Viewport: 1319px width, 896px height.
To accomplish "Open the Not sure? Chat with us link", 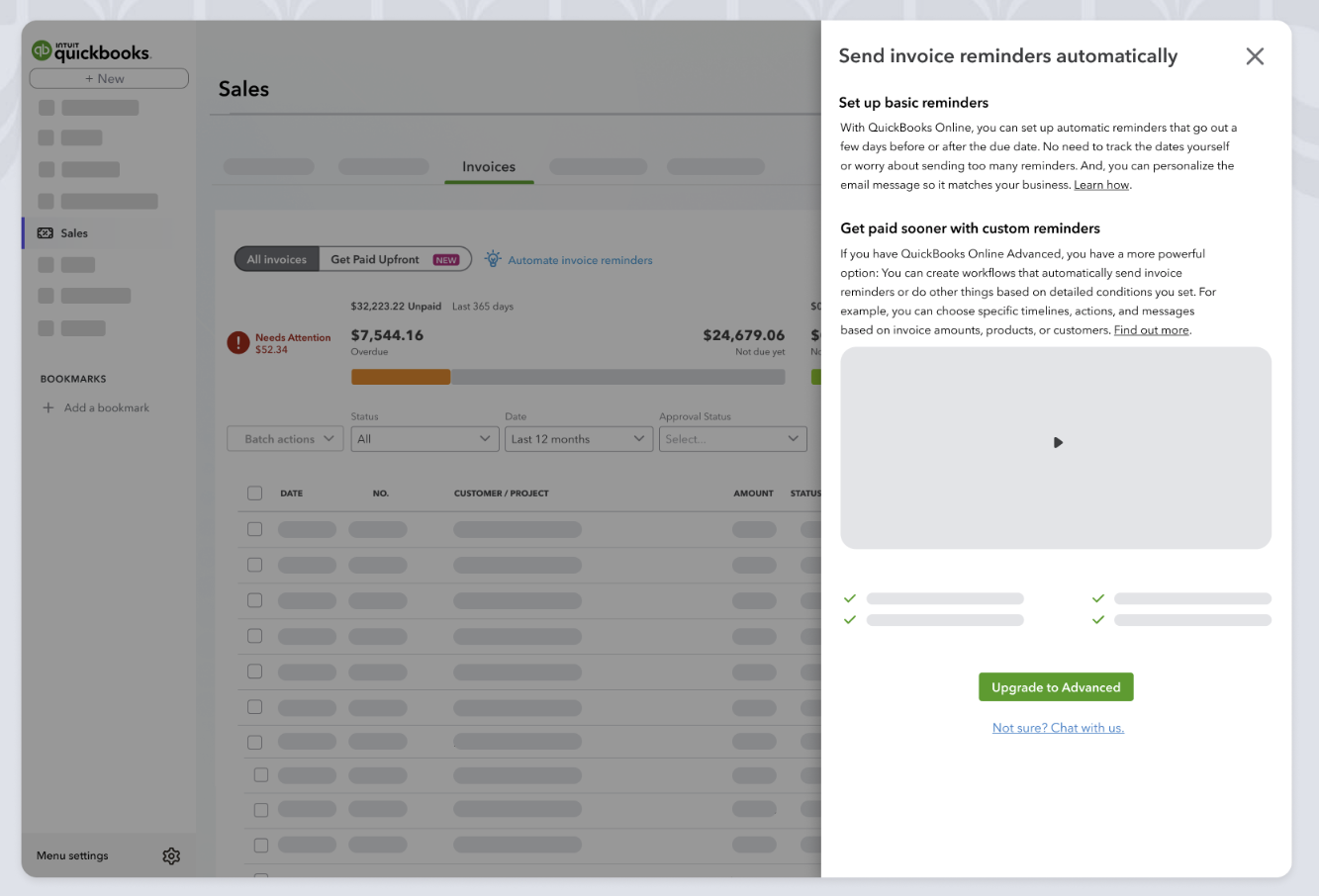I will tap(1058, 728).
